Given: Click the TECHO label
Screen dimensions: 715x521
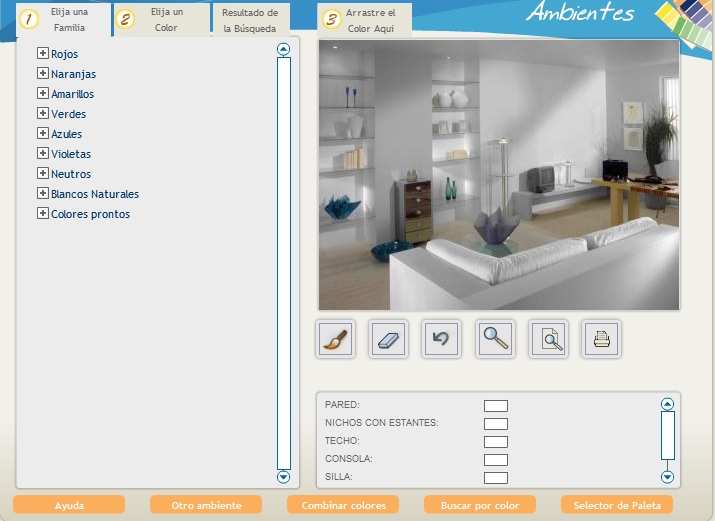Looking at the screenshot, I should coord(342,441).
